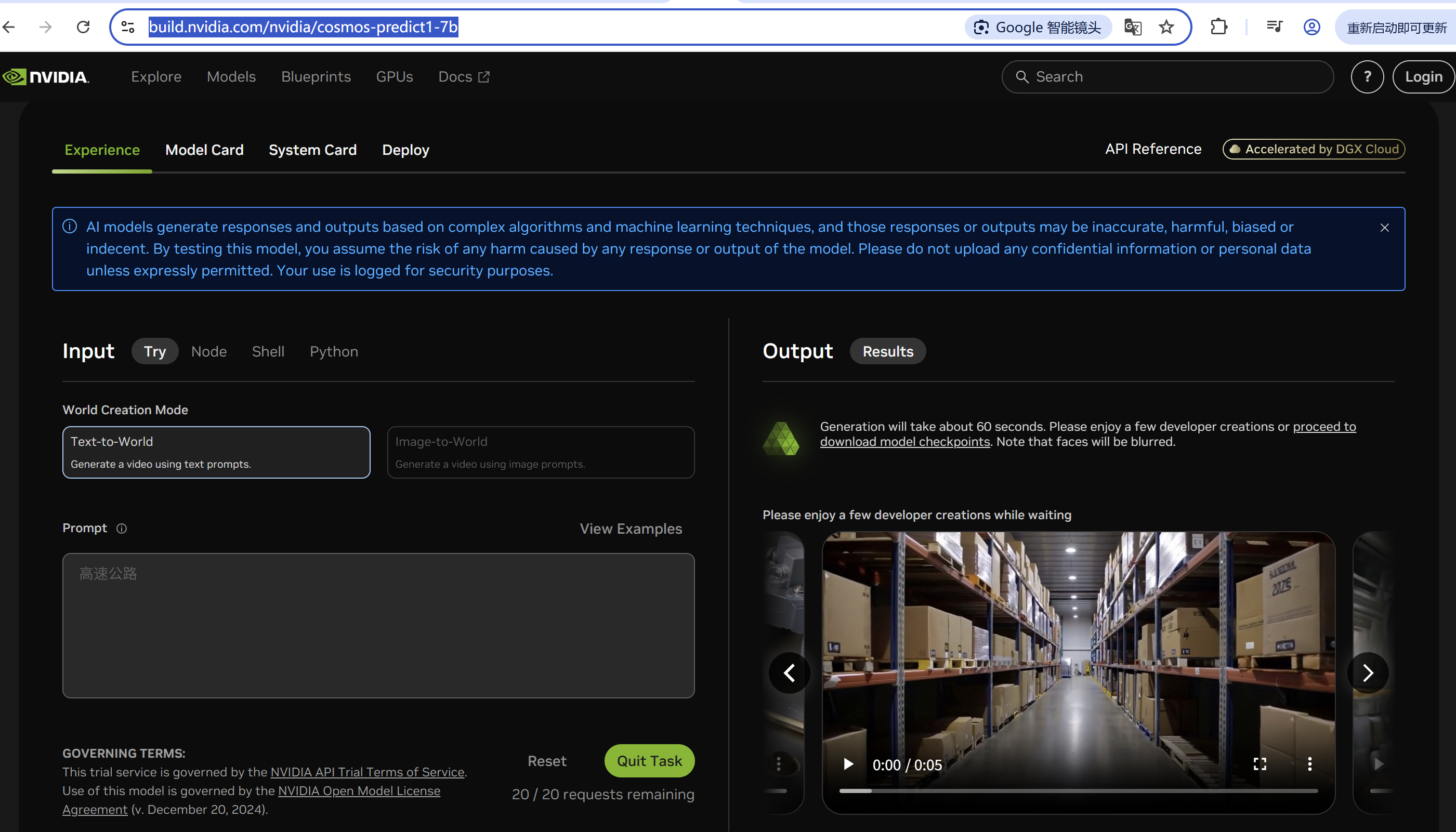
Task: Switch to Model Card tab
Action: tap(205, 150)
